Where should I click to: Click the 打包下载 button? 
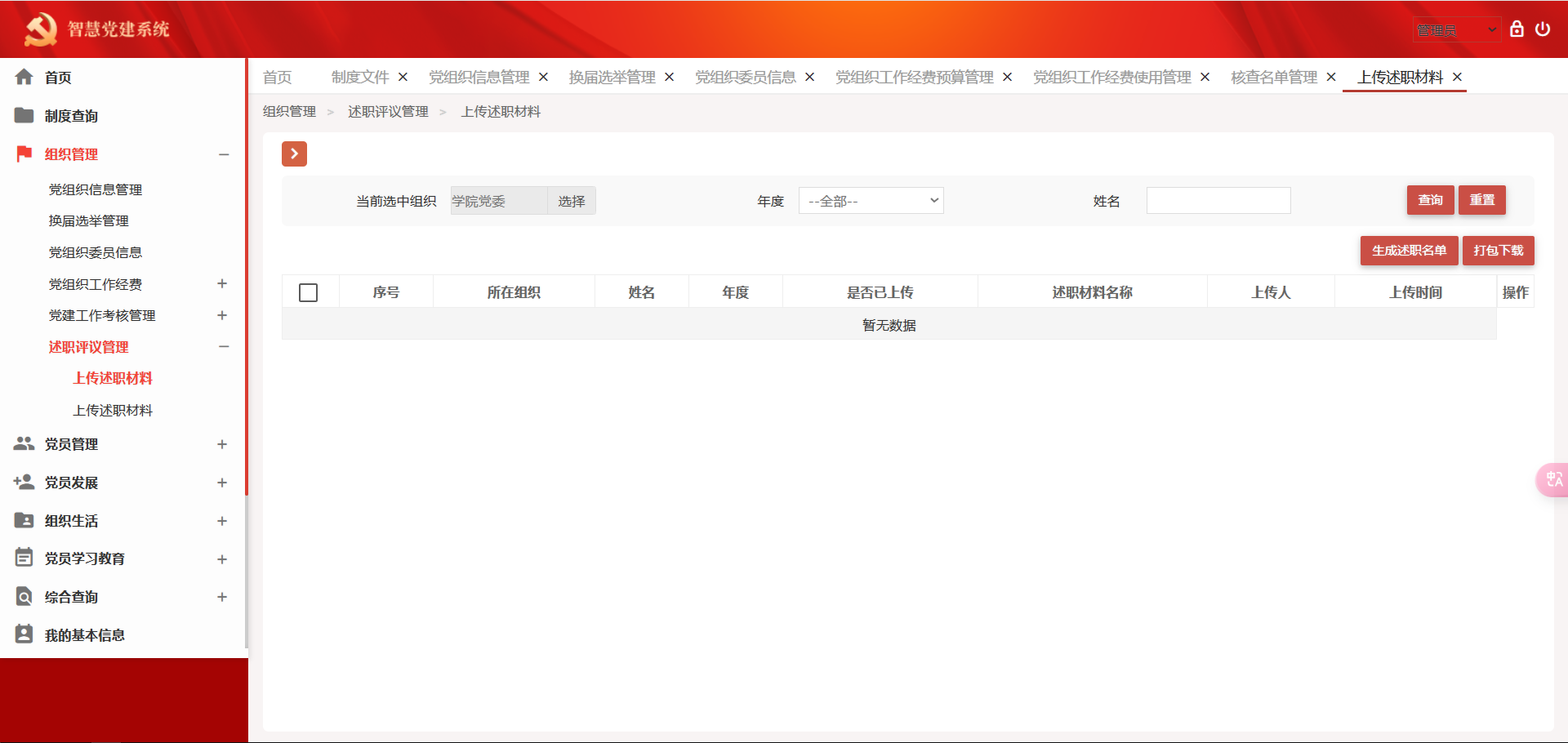[x=1499, y=251]
